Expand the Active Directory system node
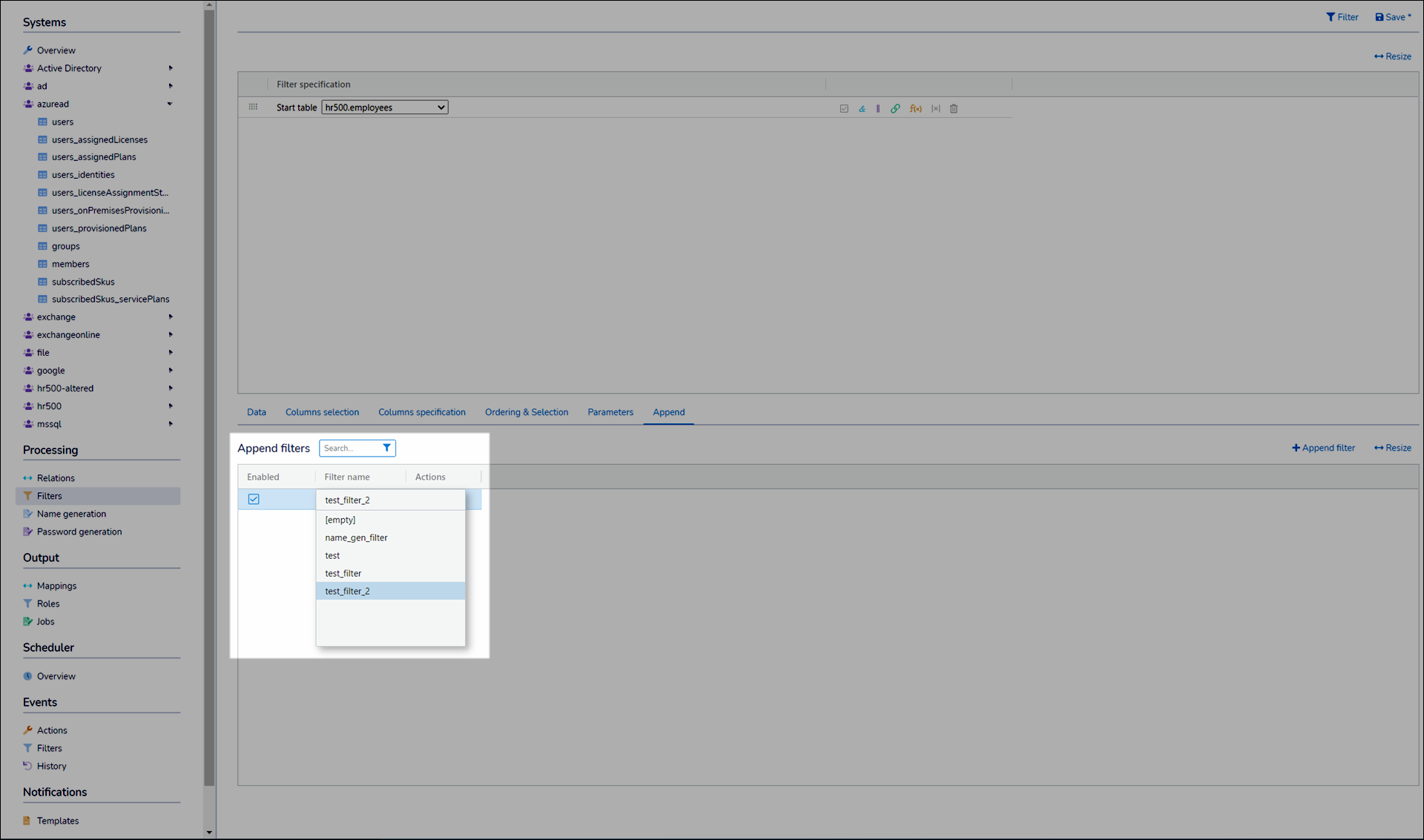Image resolution: width=1424 pixels, height=840 pixels. click(x=171, y=68)
